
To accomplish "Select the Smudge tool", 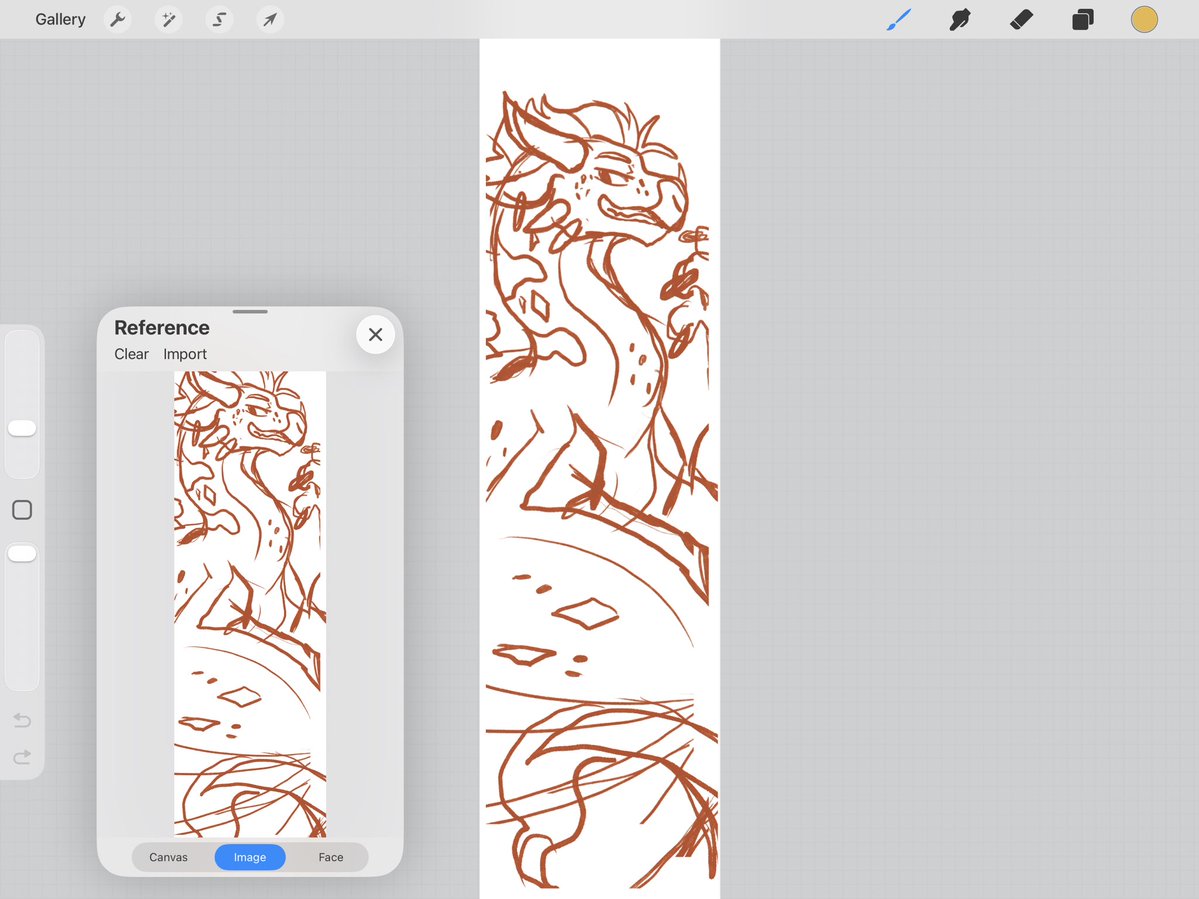I will [960, 19].
